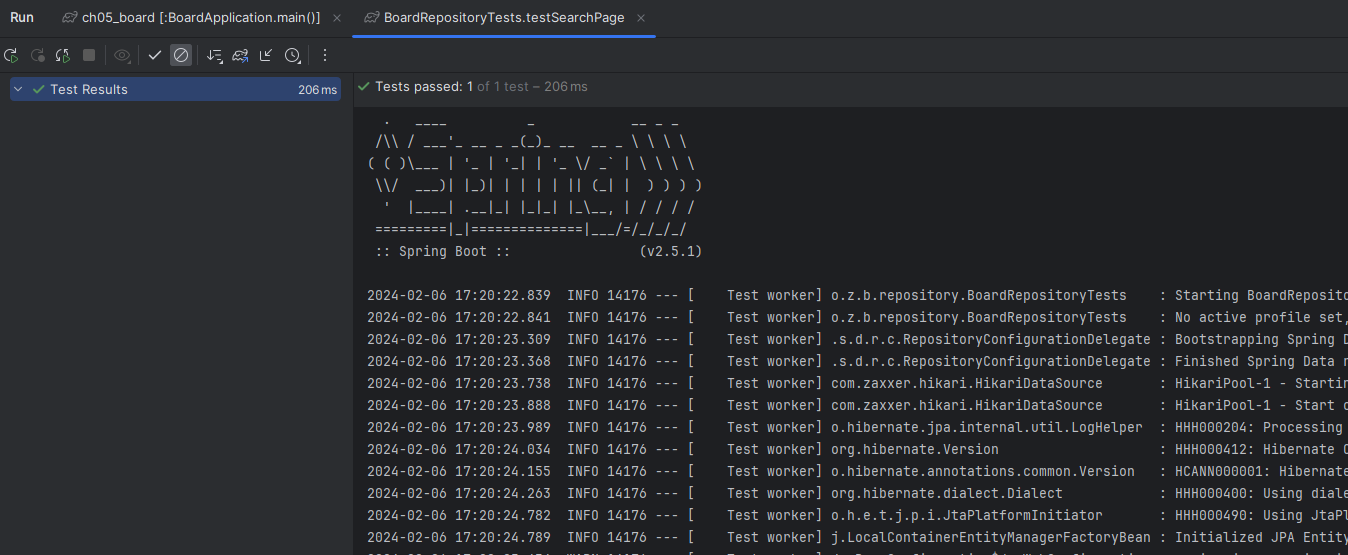Image resolution: width=1348 pixels, height=555 pixels.
Task: Click log line 'HHH000412: Hibernate'
Action: click(x=857, y=449)
